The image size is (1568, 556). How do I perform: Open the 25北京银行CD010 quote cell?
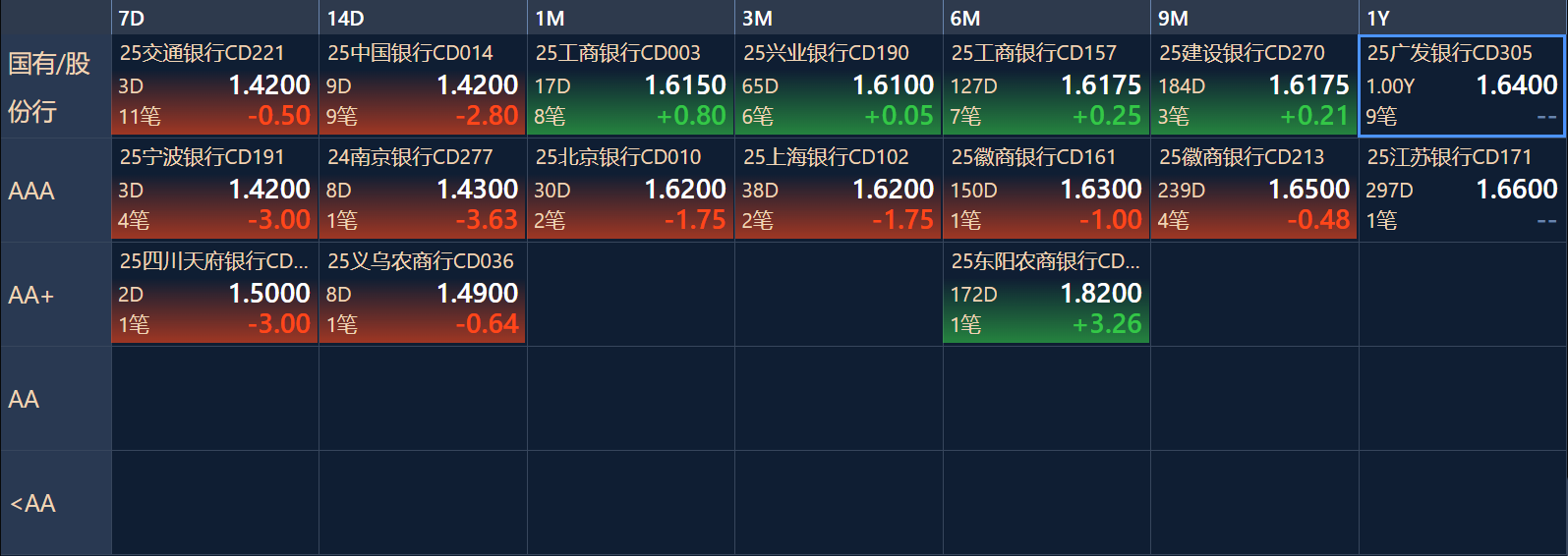pyautogui.click(x=630, y=190)
